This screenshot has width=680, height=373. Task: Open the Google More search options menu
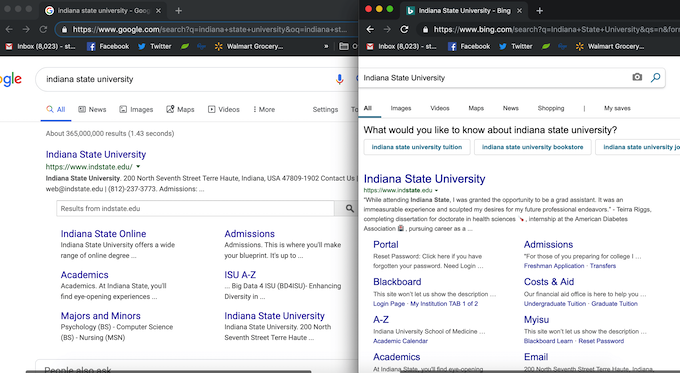(264, 109)
